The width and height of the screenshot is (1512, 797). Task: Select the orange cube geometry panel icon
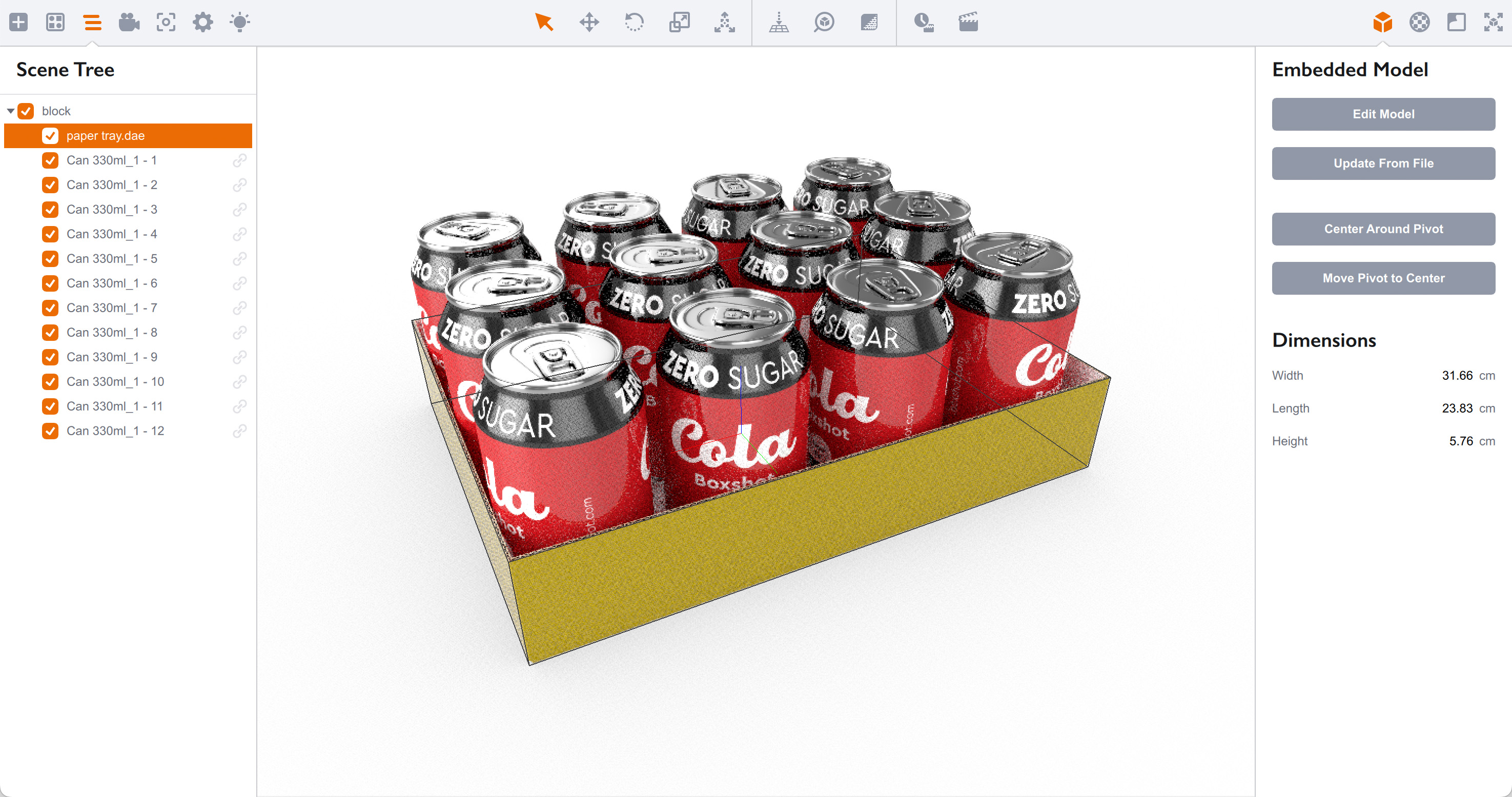pyautogui.click(x=1382, y=23)
